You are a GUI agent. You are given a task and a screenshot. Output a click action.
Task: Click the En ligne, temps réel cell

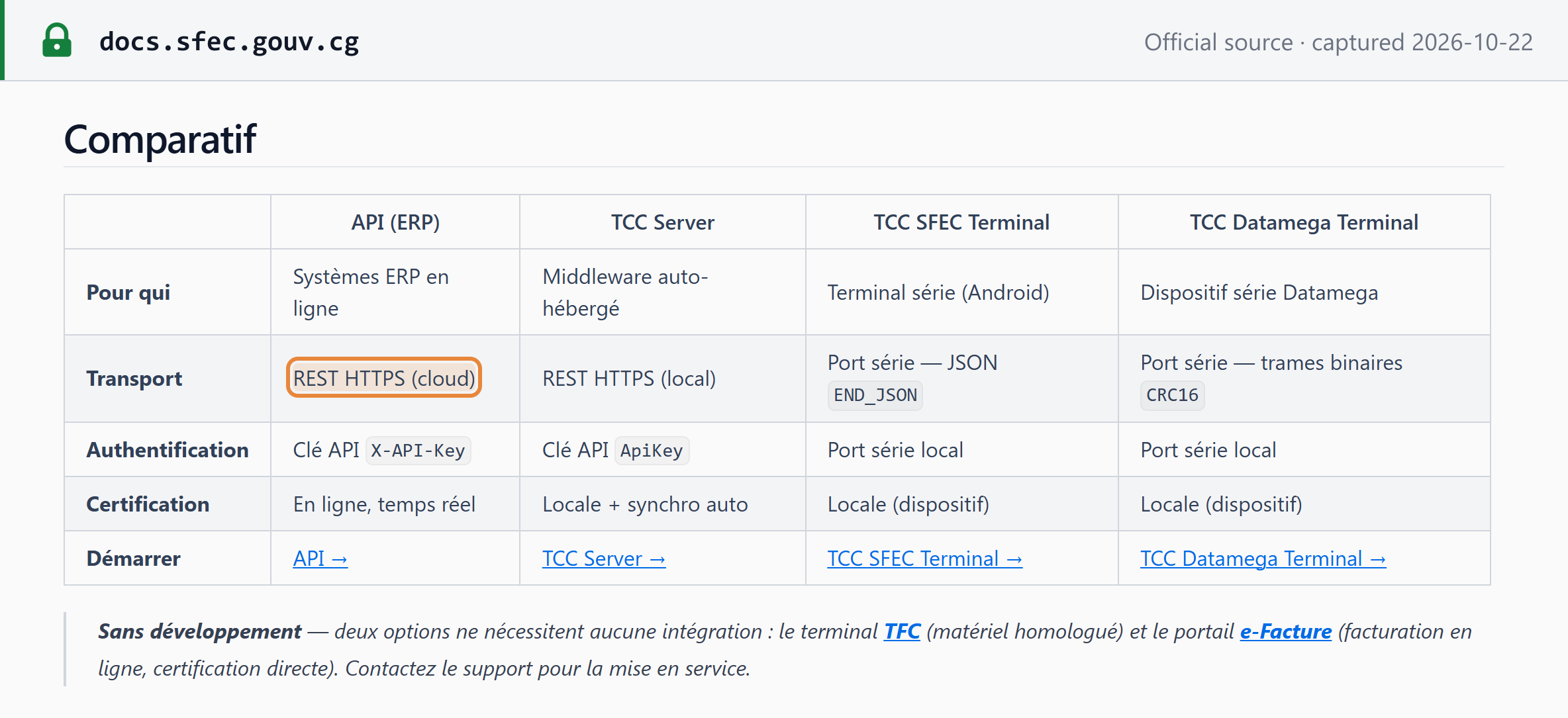point(395,504)
